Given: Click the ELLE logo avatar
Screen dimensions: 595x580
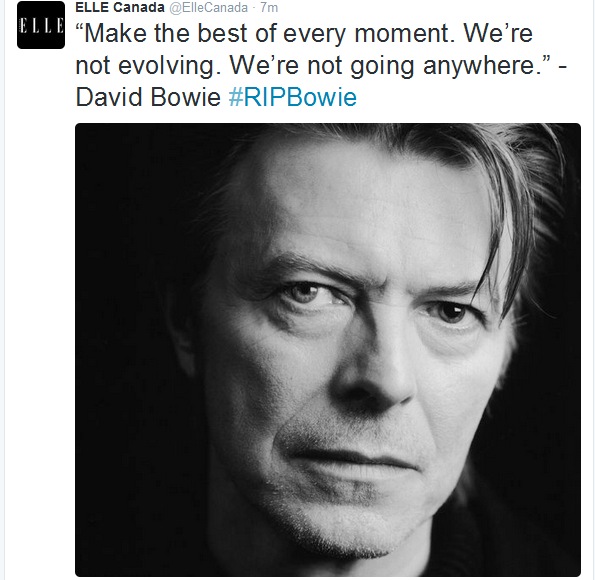Looking at the screenshot, I should tap(41, 25).
